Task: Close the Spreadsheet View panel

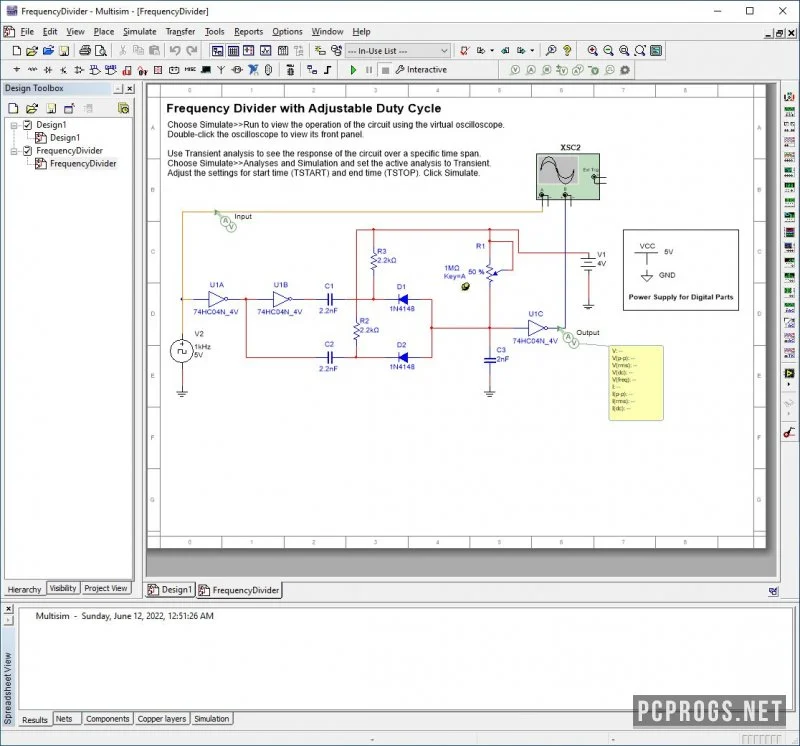Action: click(9, 609)
